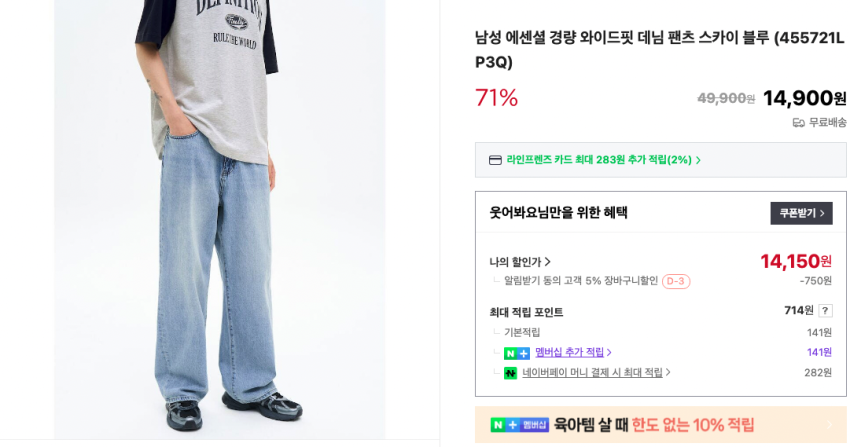Image resolution: width=850 pixels, height=447 pixels.
Task: Click the N+ 멤버십 banner badge
Action: point(519,425)
